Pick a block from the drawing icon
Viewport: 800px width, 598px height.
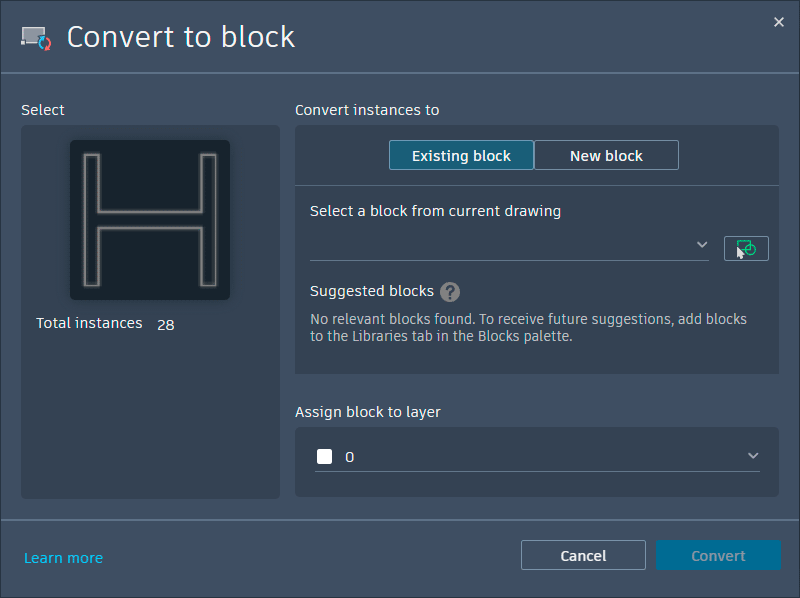click(746, 248)
